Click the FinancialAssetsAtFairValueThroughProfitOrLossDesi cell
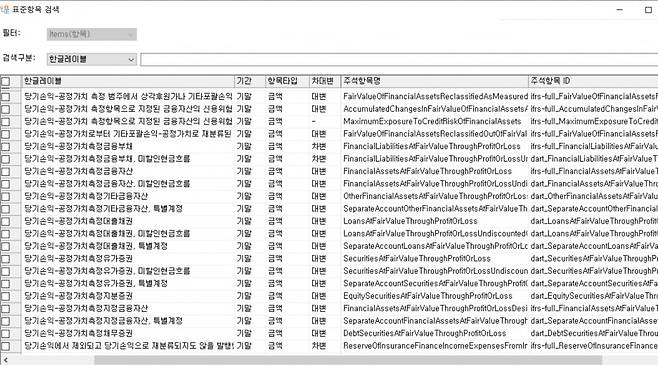 tap(435, 308)
